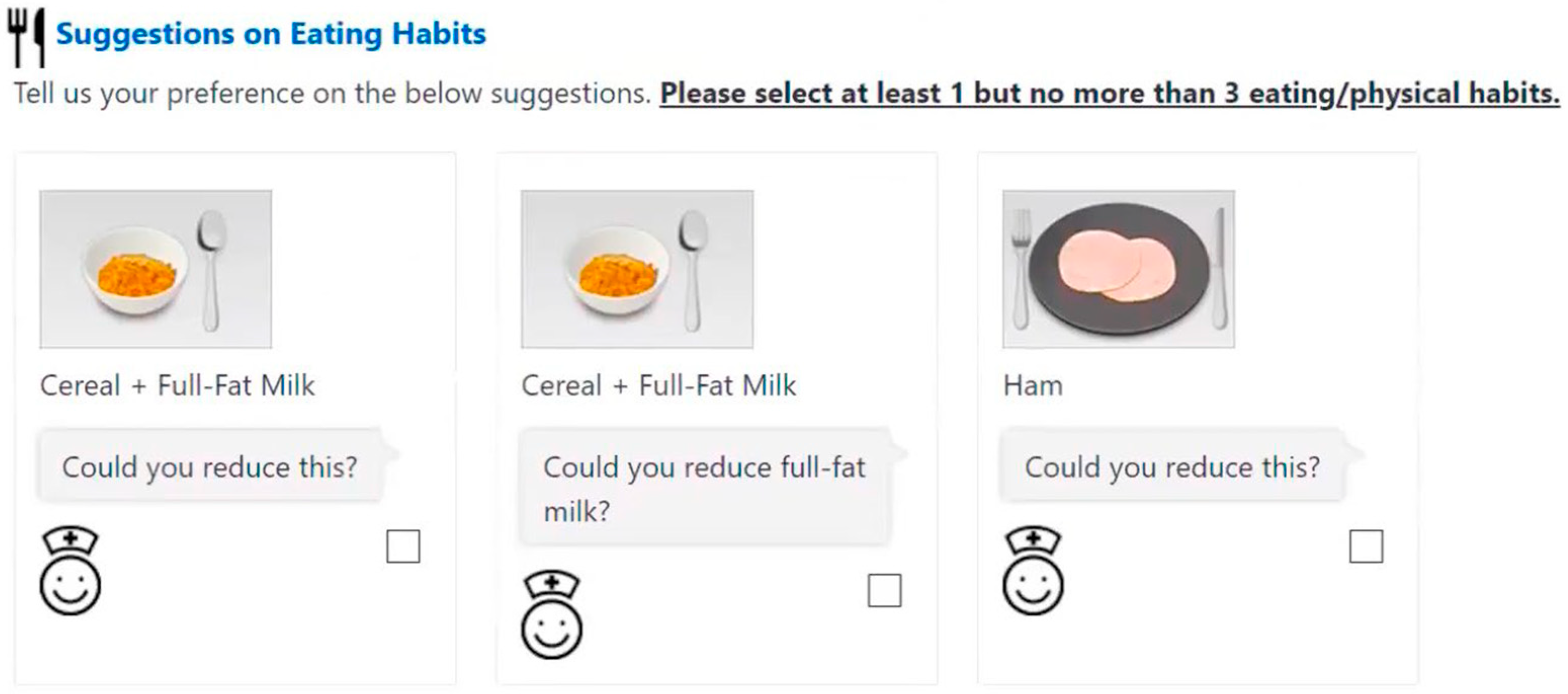Click nurse icon under cereal's 'Could you reduce this?'
Viewport: 1568px width, 694px height.
(70, 571)
